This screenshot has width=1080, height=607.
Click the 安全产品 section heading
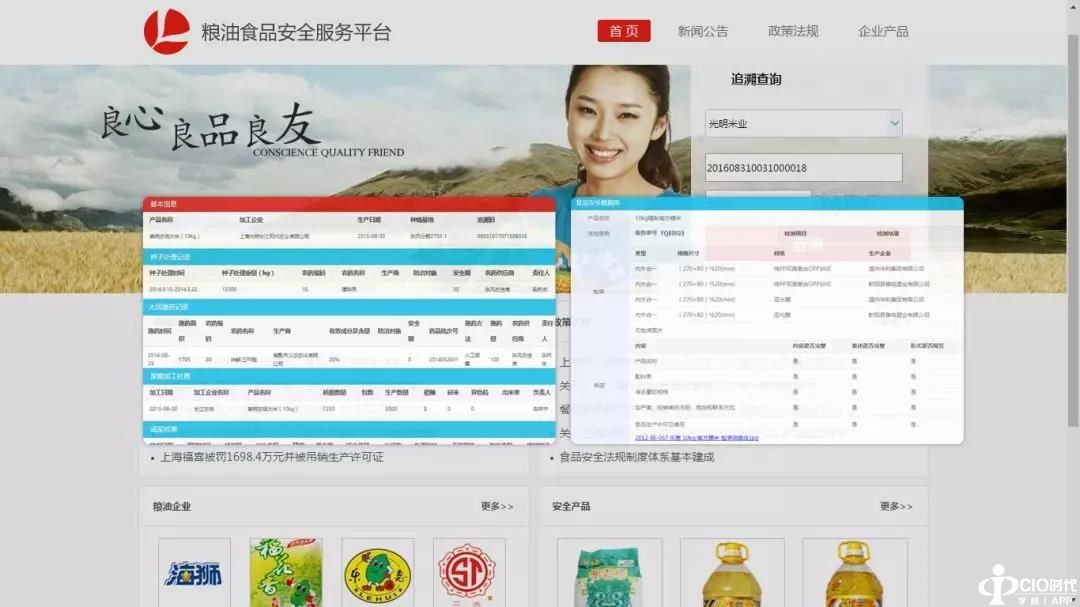571,506
